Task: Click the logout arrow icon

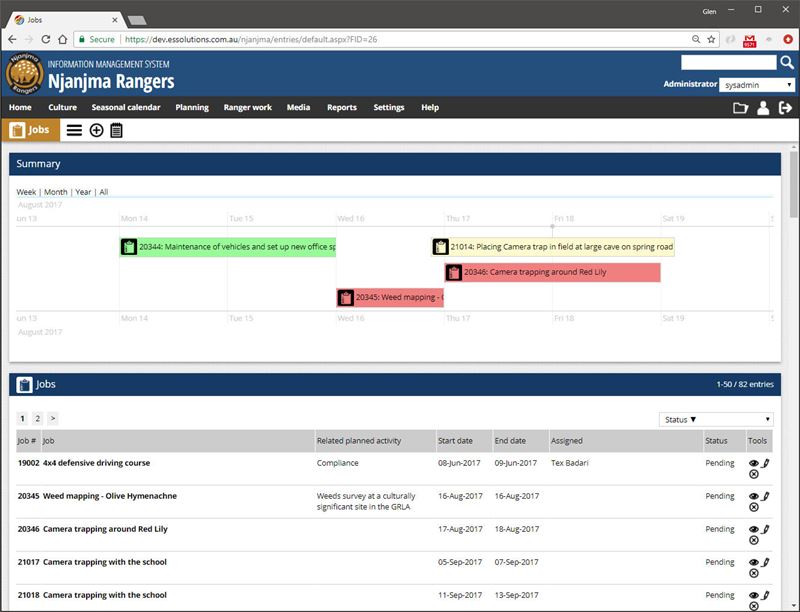Action: coord(786,108)
